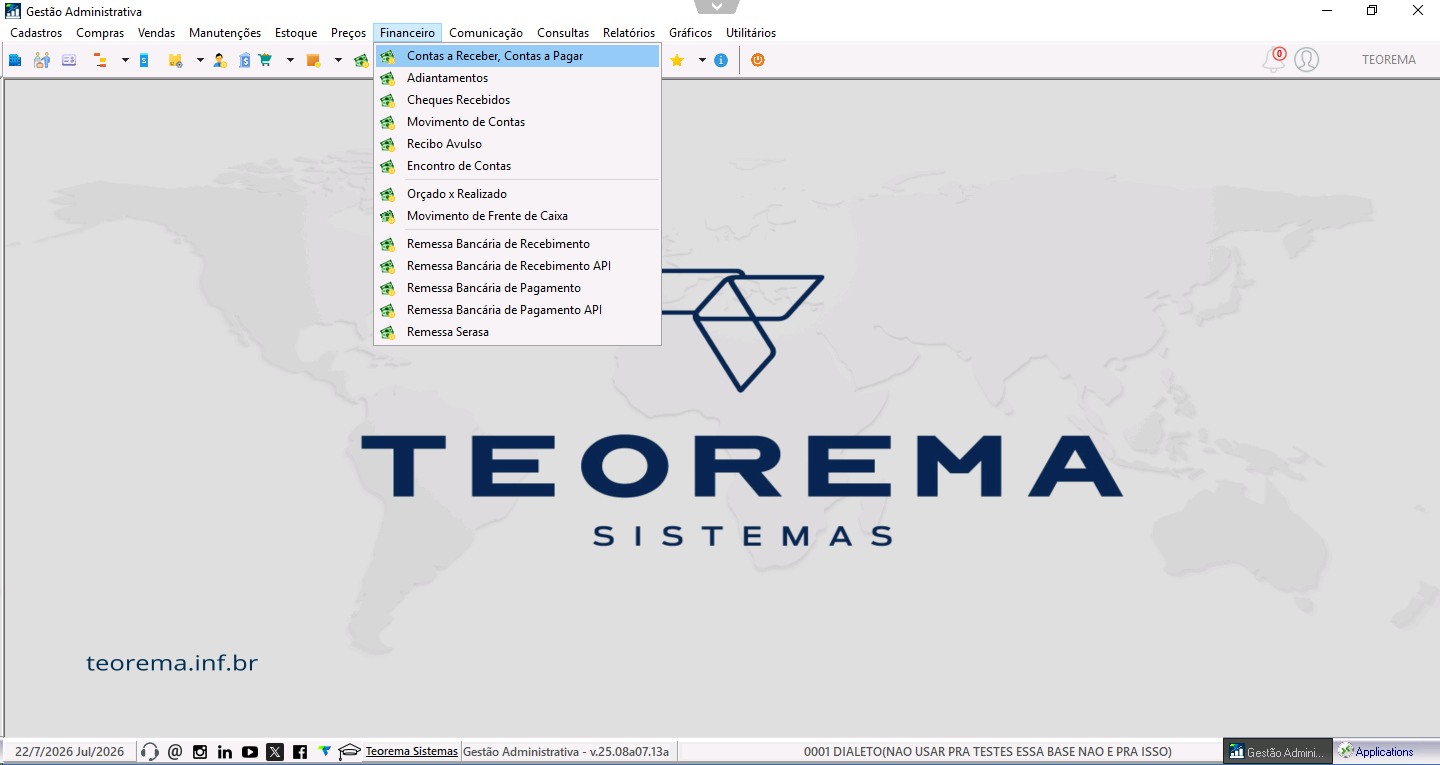Select Movimento de Contas entry
This screenshot has width=1440, height=765.
[x=517, y=122]
